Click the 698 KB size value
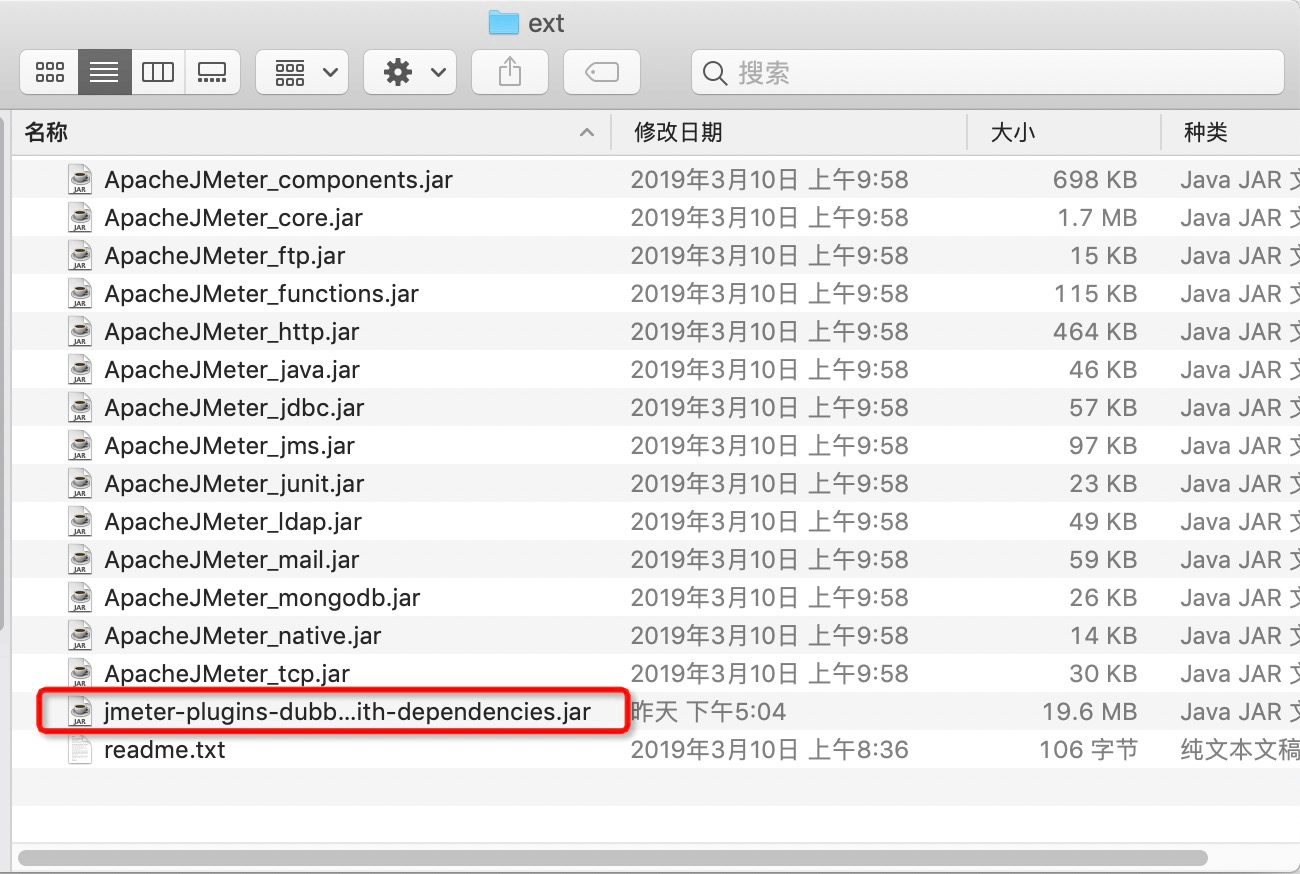 pyautogui.click(x=1095, y=180)
